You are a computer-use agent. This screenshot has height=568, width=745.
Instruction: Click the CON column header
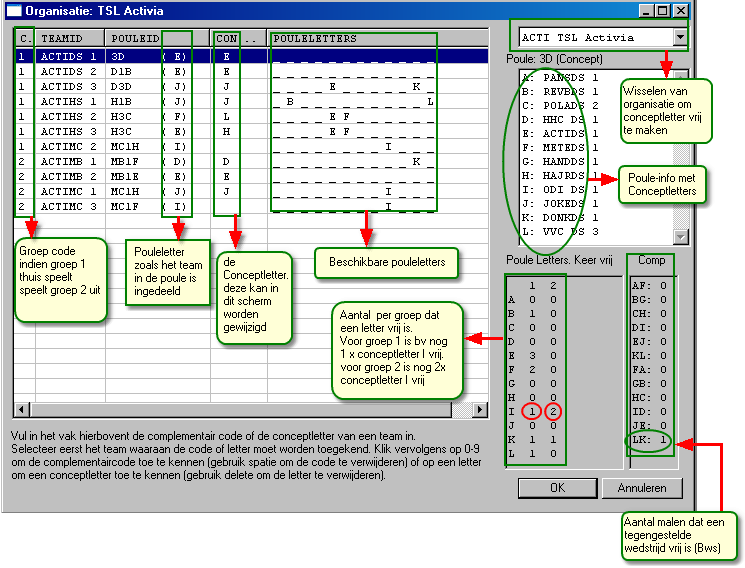239,39
